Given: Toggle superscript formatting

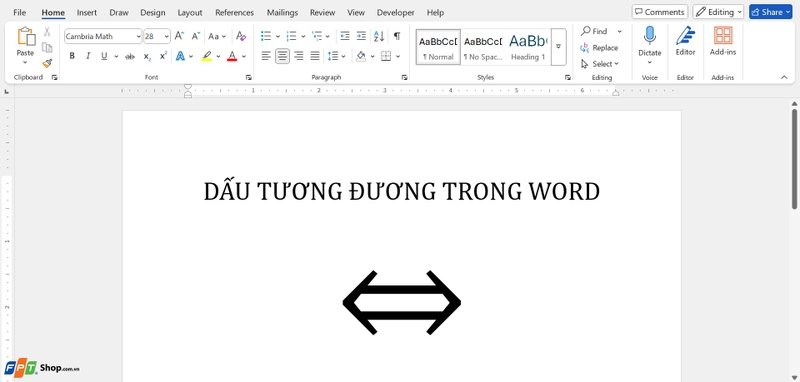Looking at the screenshot, I should 163,56.
